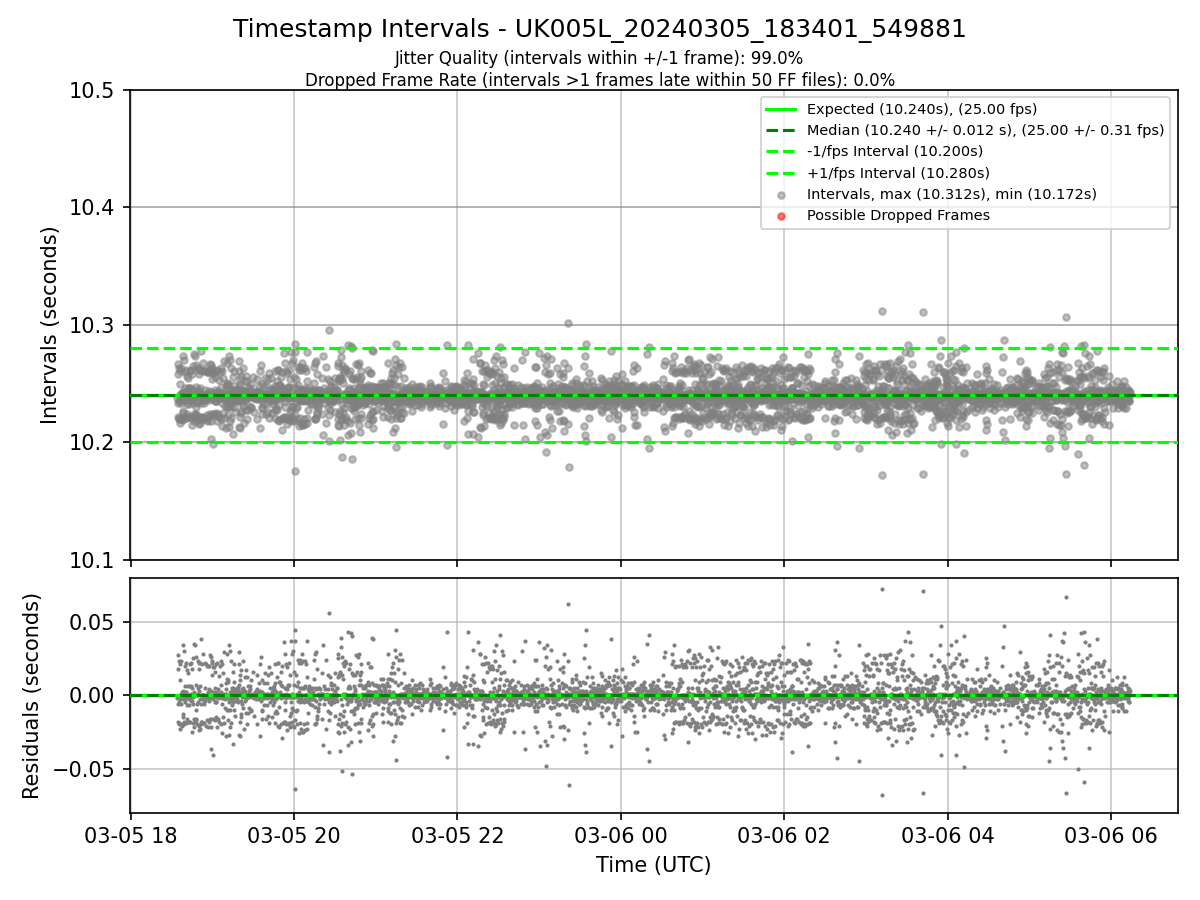Click legend entry 'Expected (10.240s), (25.00 fps)'
Screen dimensions: 1200x900
(921, 109)
